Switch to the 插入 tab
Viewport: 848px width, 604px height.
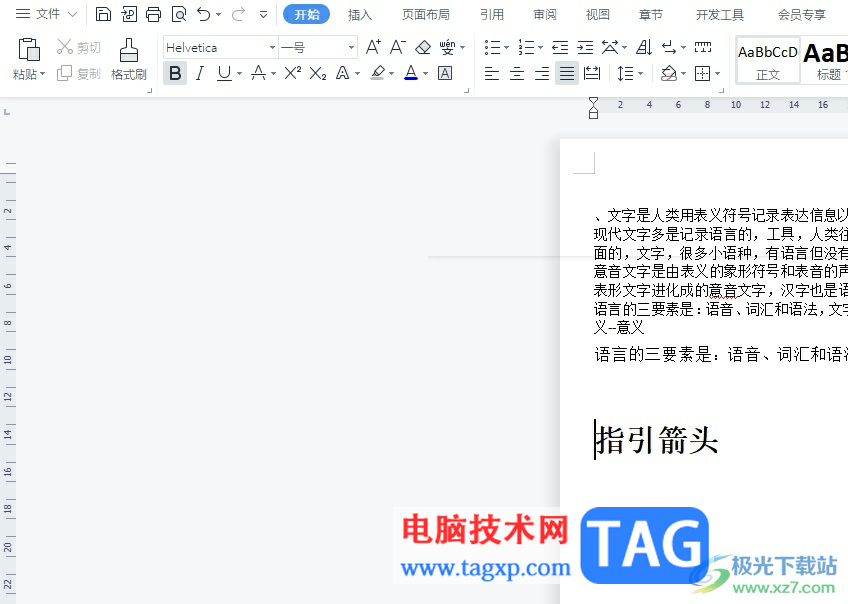coord(360,15)
